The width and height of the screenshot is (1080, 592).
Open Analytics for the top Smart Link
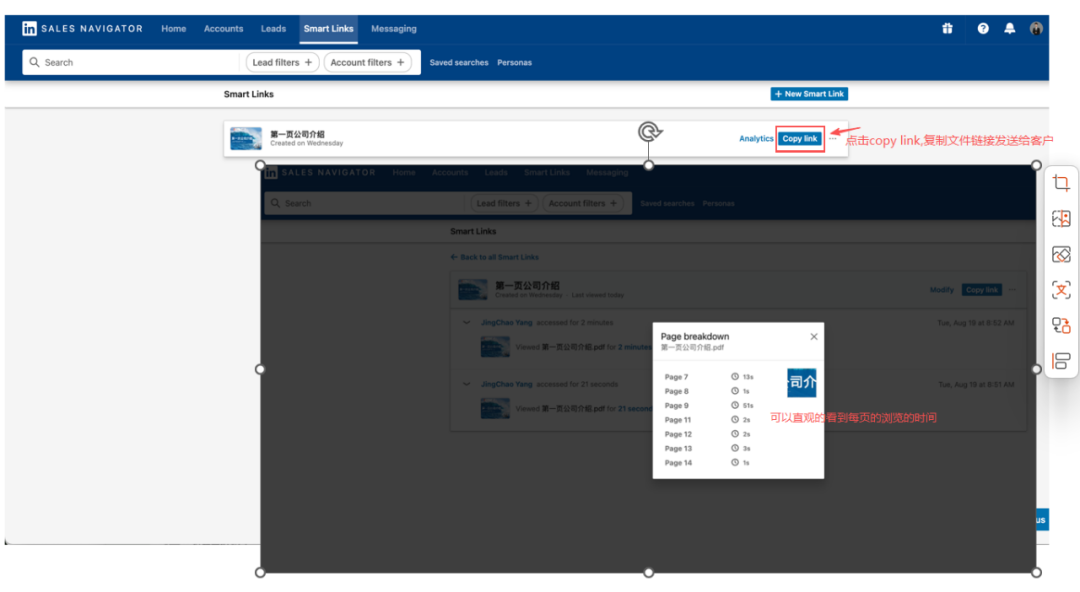(x=756, y=139)
